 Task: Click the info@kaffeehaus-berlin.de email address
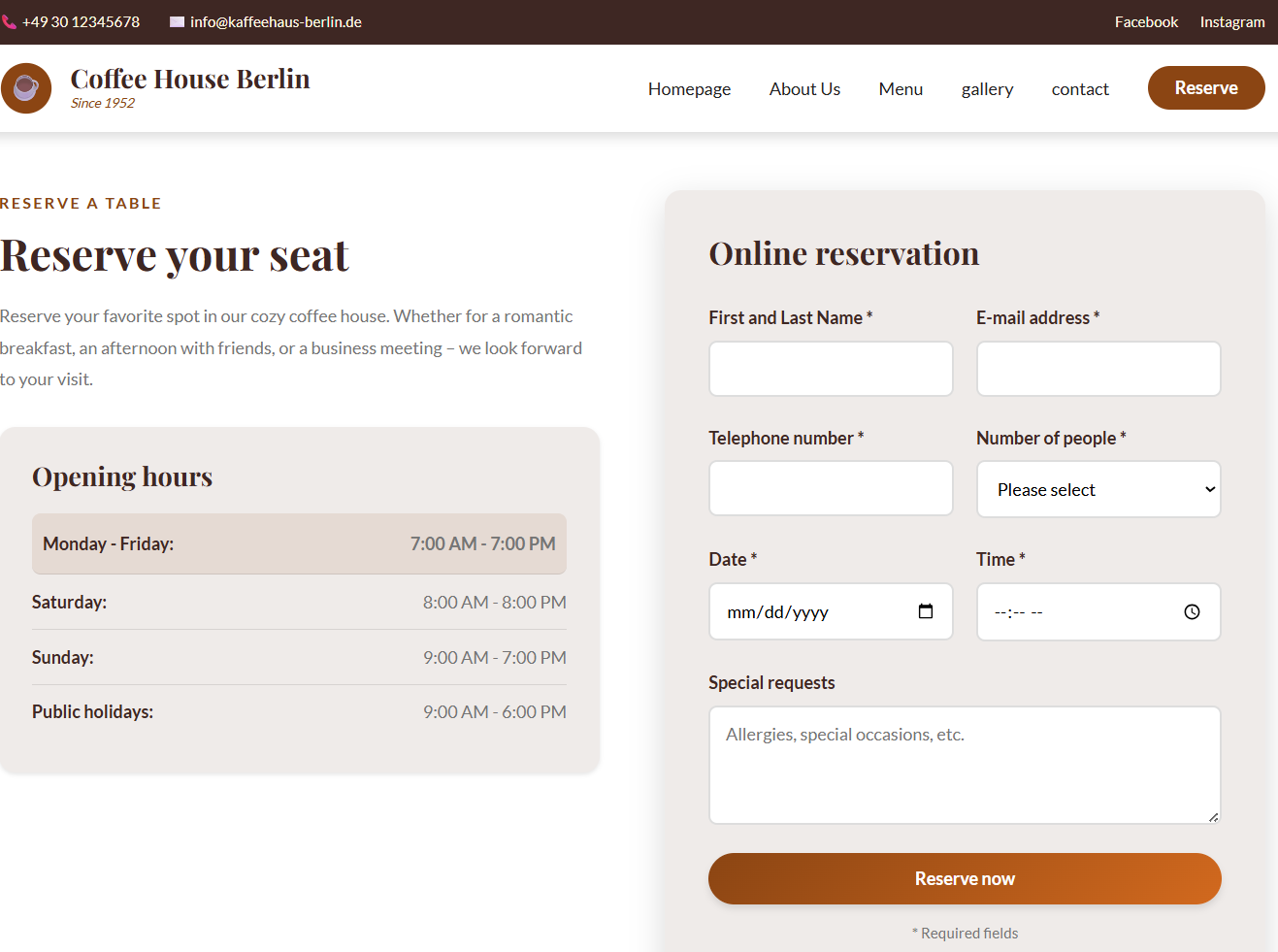click(x=276, y=20)
